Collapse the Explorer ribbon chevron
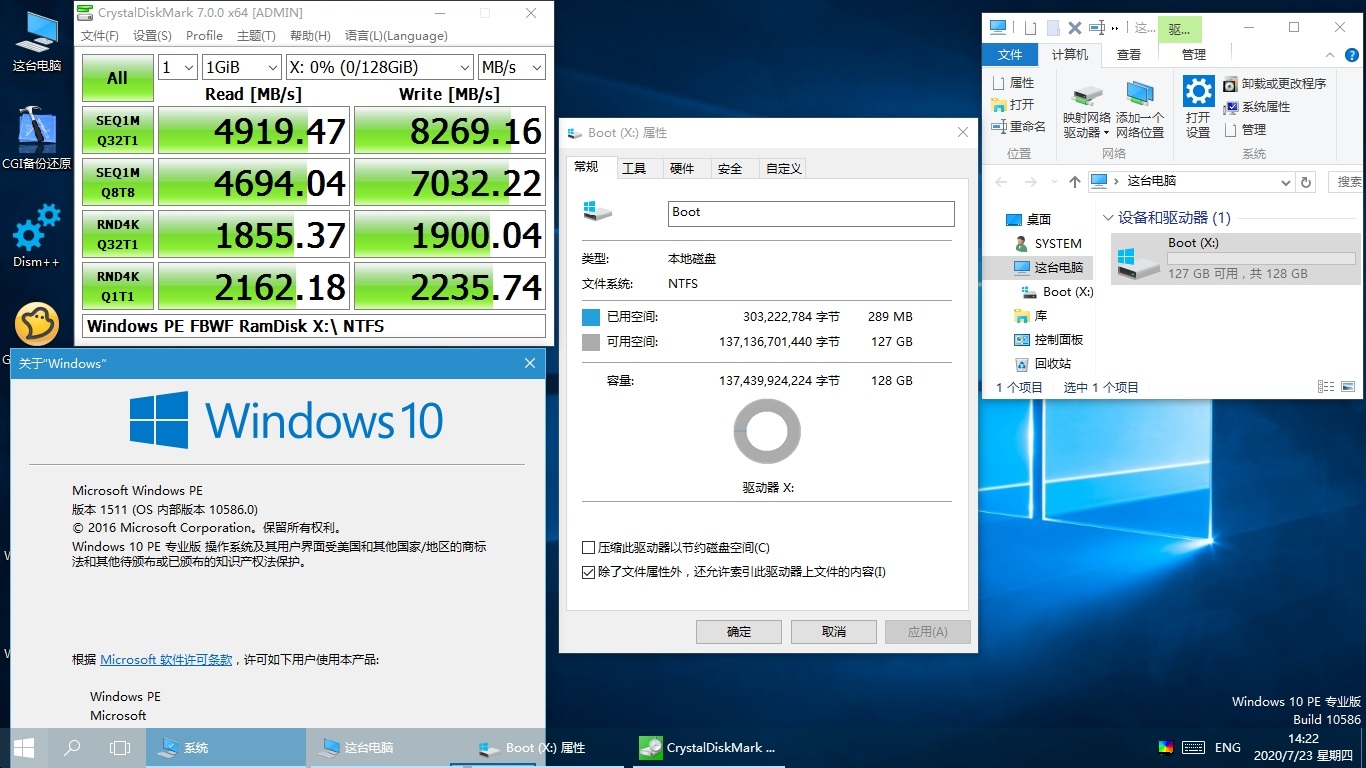The width and height of the screenshot is (1366, 768). pyautogui.click(x=1331, y=55)
